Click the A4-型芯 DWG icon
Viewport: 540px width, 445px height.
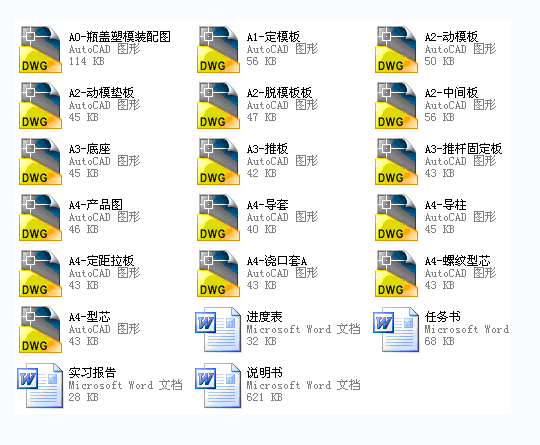[41, 330]
